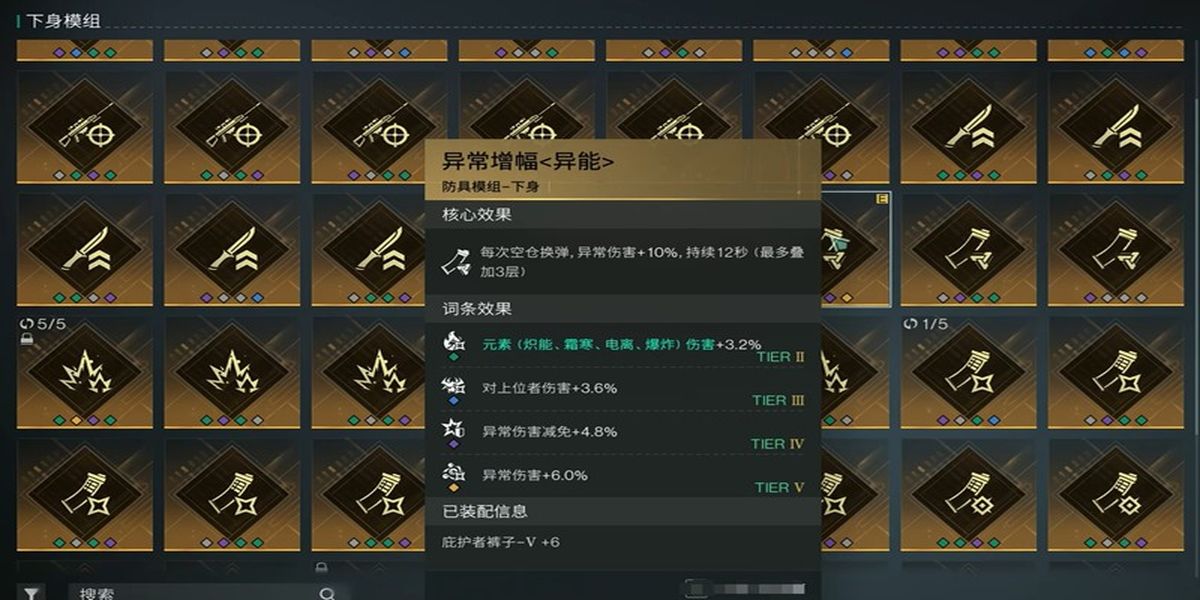Click the 庇护者裤子-V +6 equipped item link
The width and height of the screenshot is (1200, 600).
pyautogui.click(x=500, y=542)
